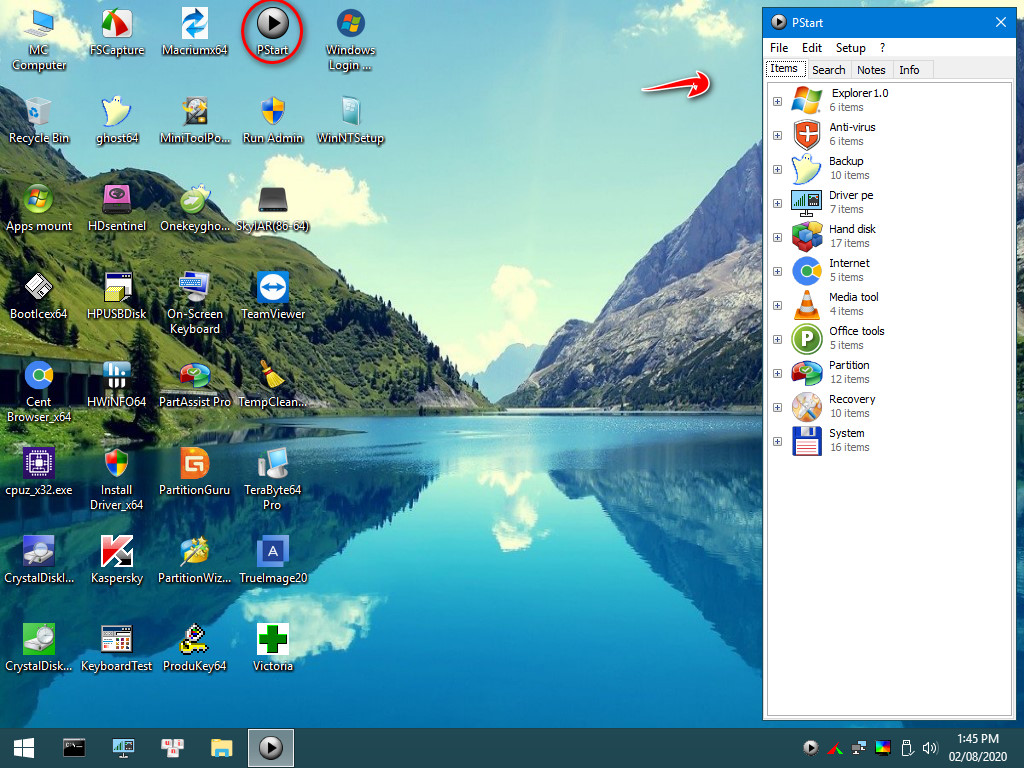Screen dimensions: 1024x768
Task: Open Kaspersky desktop icon
Action: click(117, 560)
